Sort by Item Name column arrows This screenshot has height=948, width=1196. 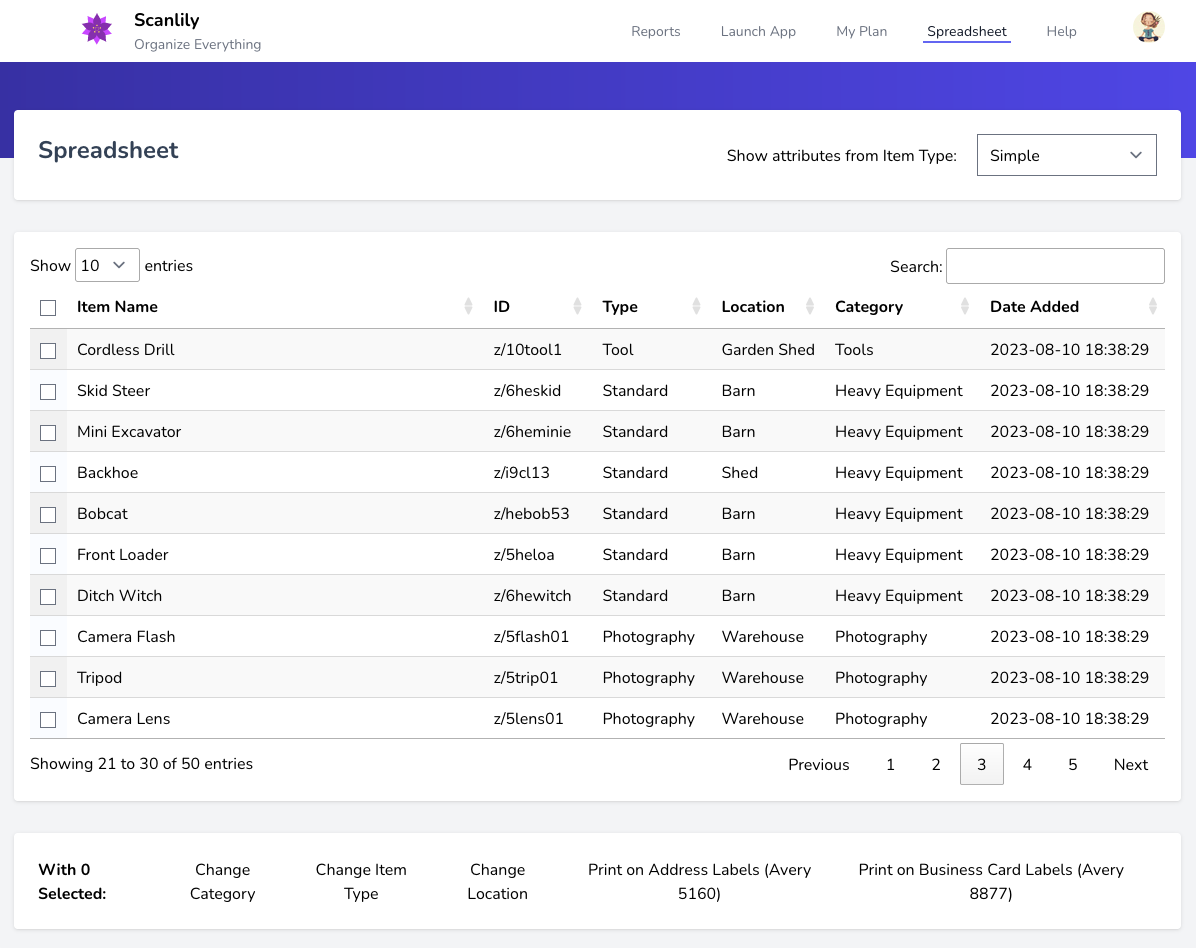pyautogui.click(x=468, y=307)
